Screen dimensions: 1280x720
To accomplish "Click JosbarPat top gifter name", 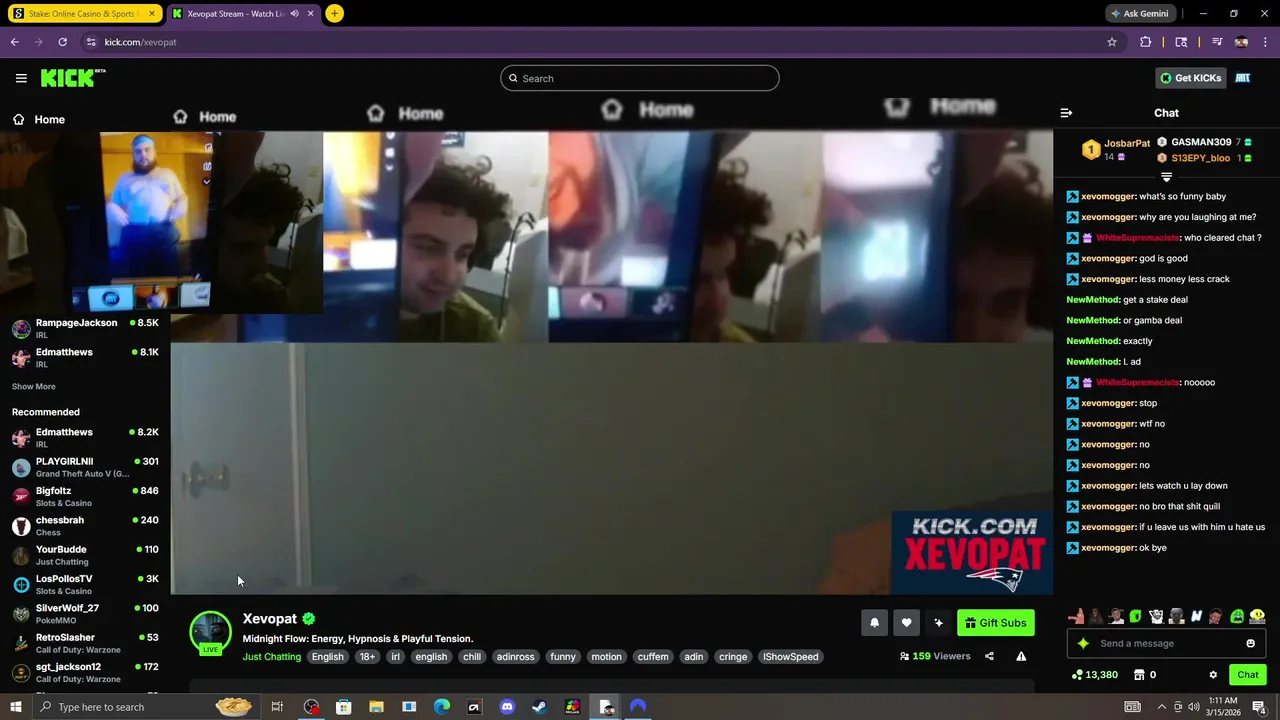I will pyautogui.click(x=1127, y=143).
